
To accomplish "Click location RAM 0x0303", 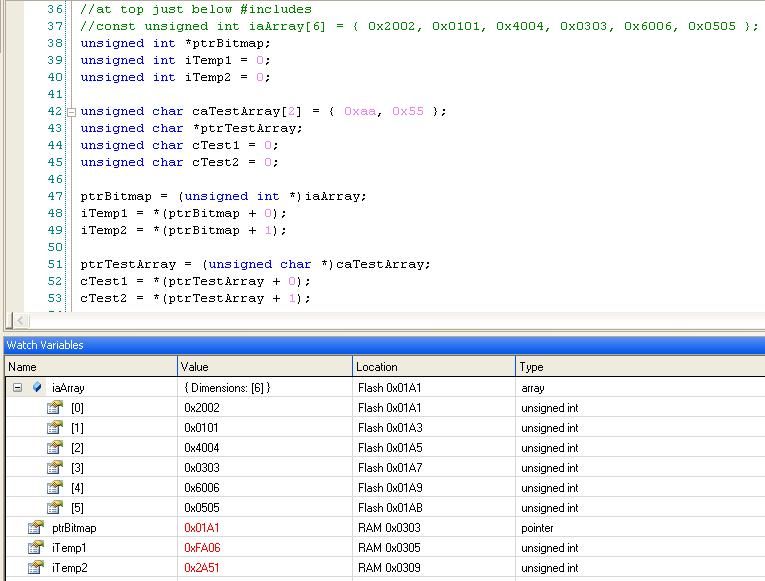I will click(x=389, y=528).
